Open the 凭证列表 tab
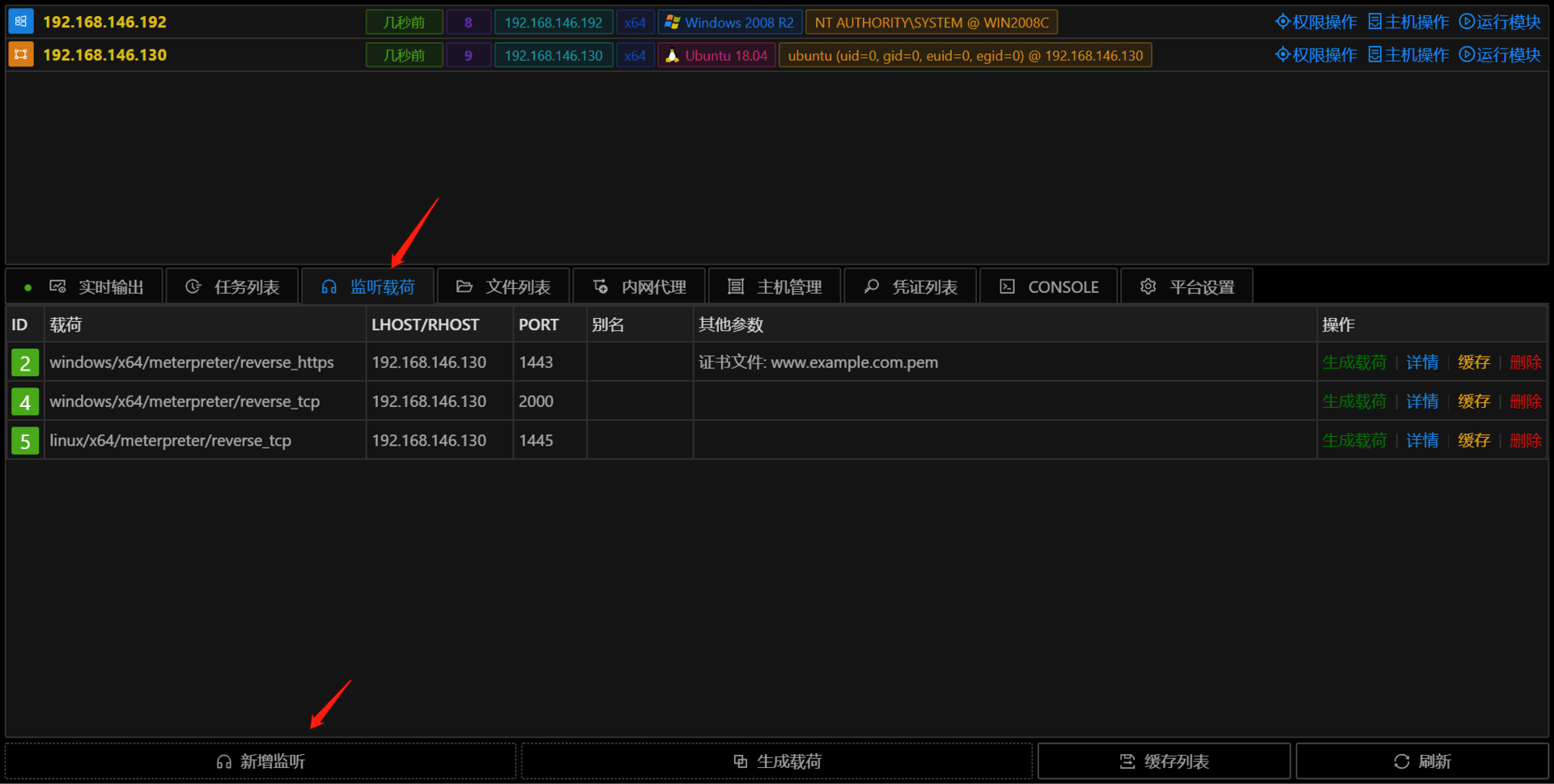The image size is (1554, 784). (911, 286)
